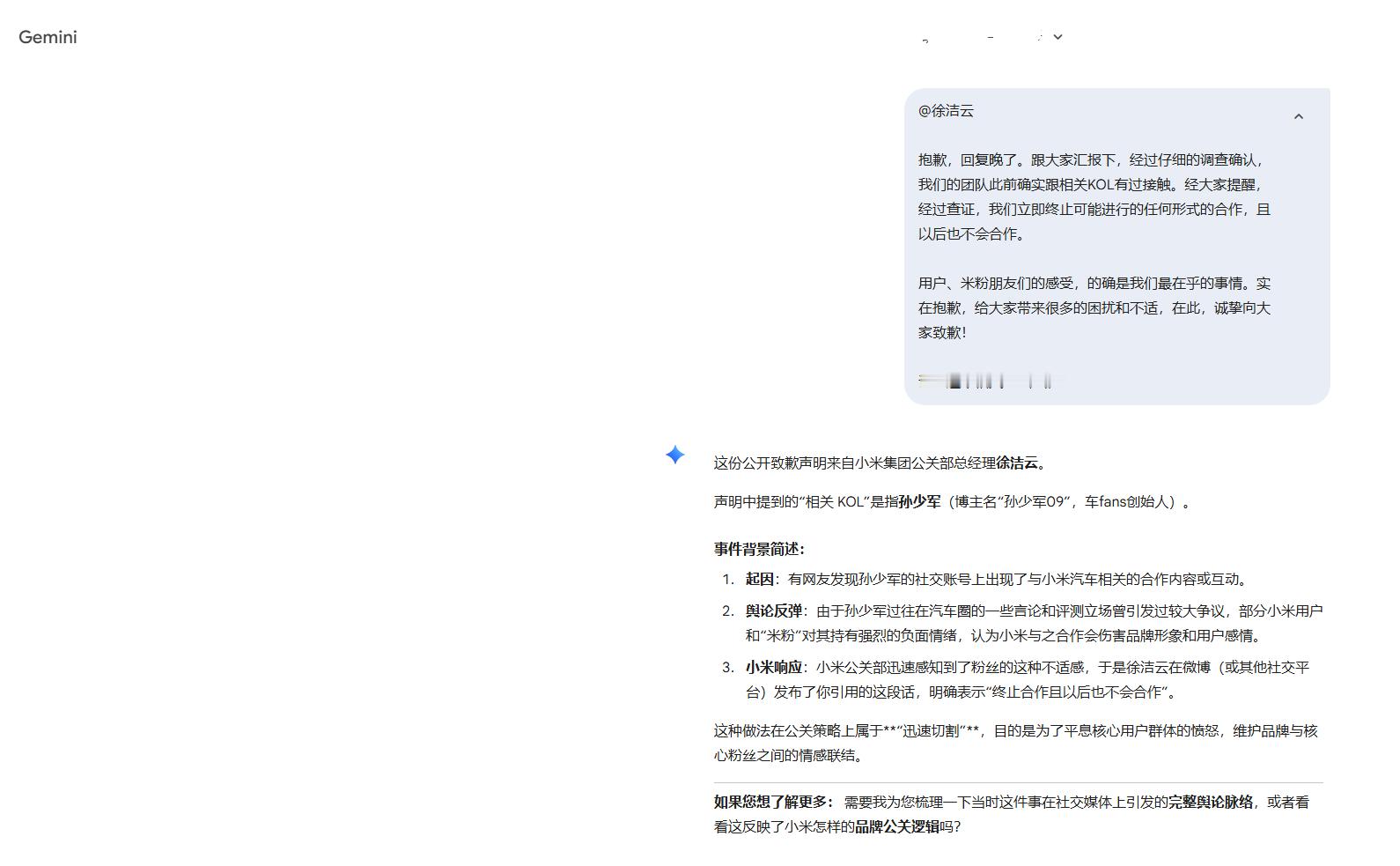Image resolution: width=1400 pixels, height=866 pixels.
Task: Click the list item labeled "小米响应"
Action: click(1028, 680)
